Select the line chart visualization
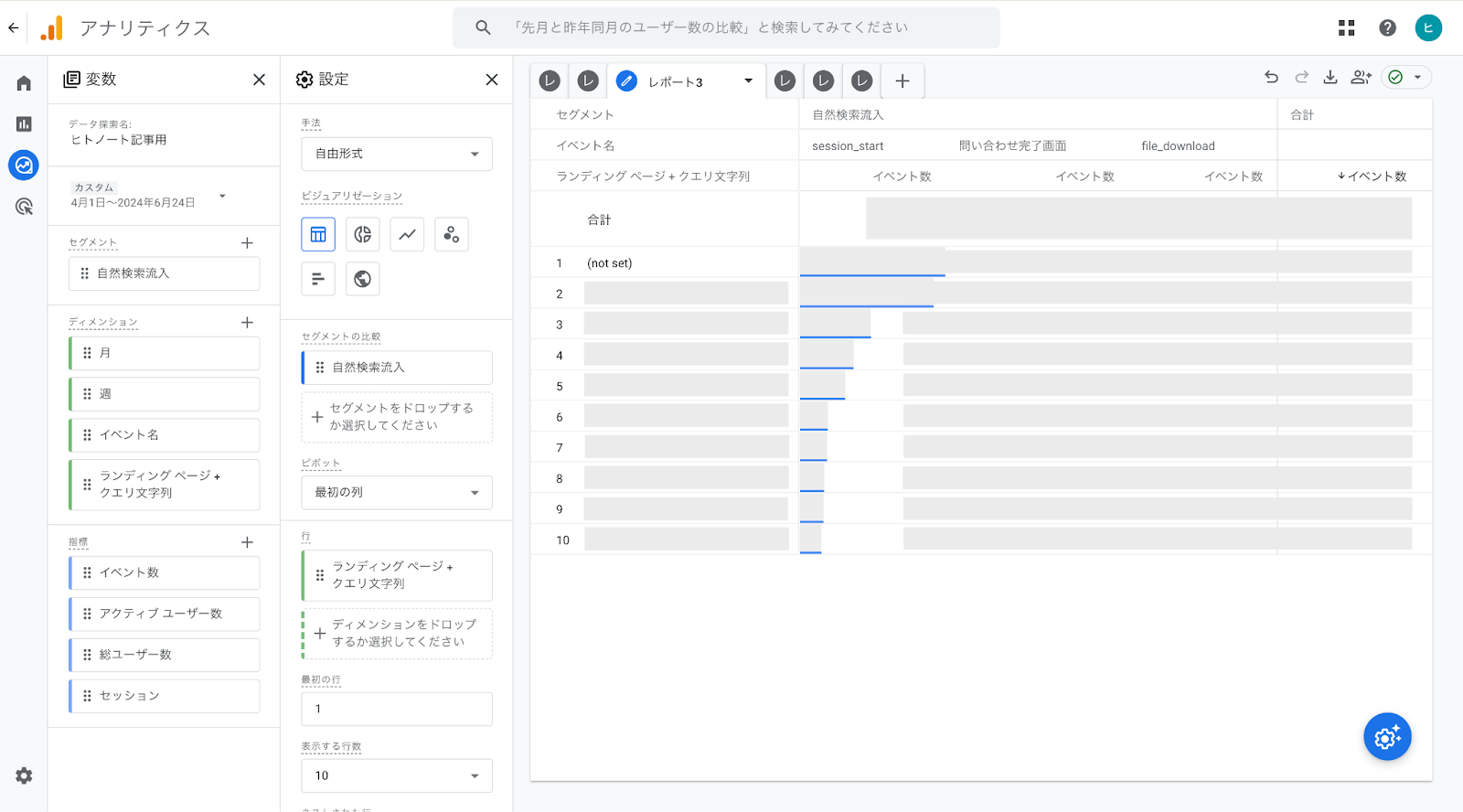The width and height of the screenshot is (1463, 812). (x=407, y=234)
